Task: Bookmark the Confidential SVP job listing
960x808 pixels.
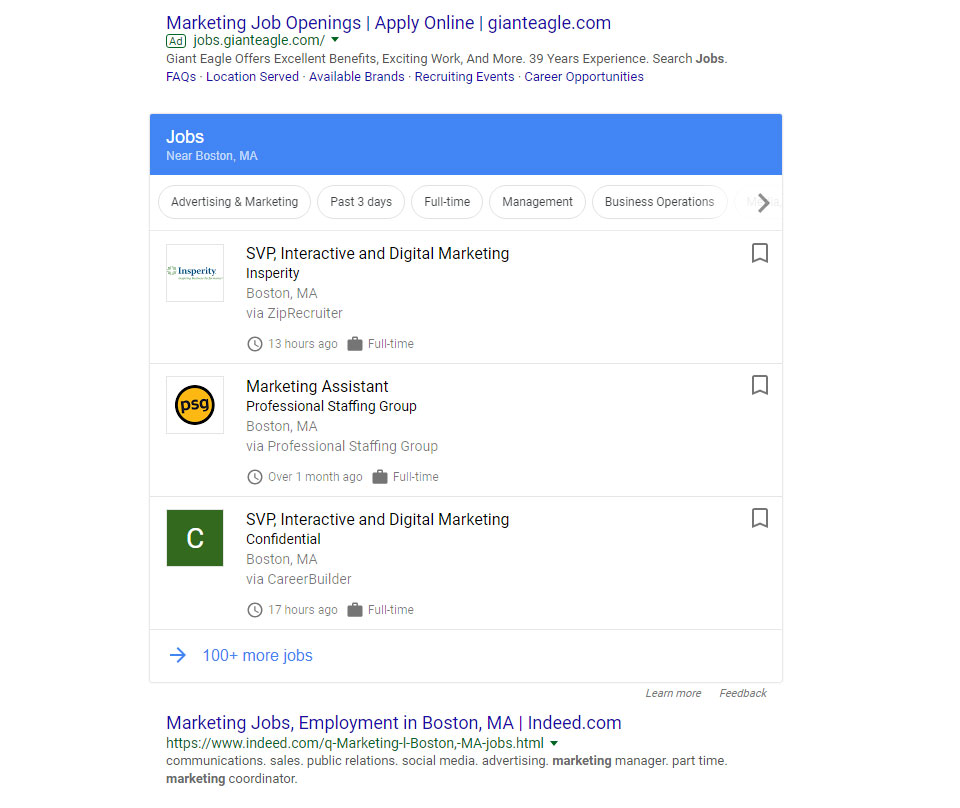Action: pos(759,518)
